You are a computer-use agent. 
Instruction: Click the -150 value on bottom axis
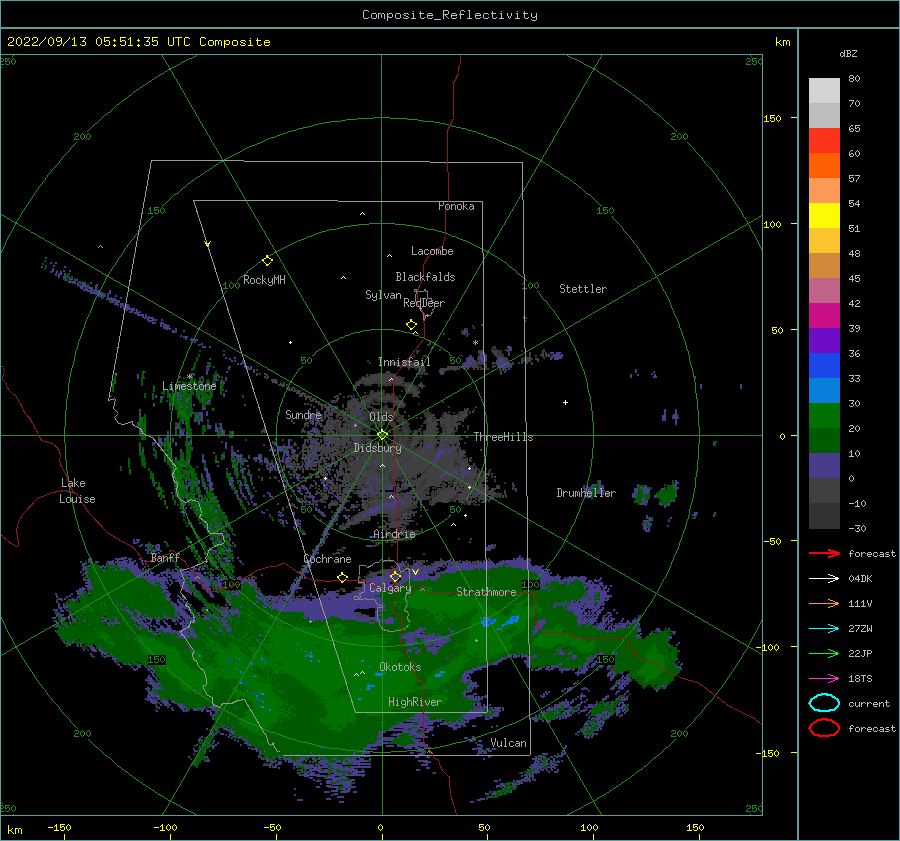[59, 828]
